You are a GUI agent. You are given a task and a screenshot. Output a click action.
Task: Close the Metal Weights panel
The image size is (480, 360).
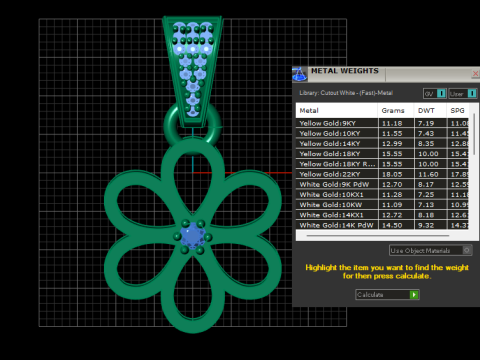pyautogui.click(x=475, y=74)
